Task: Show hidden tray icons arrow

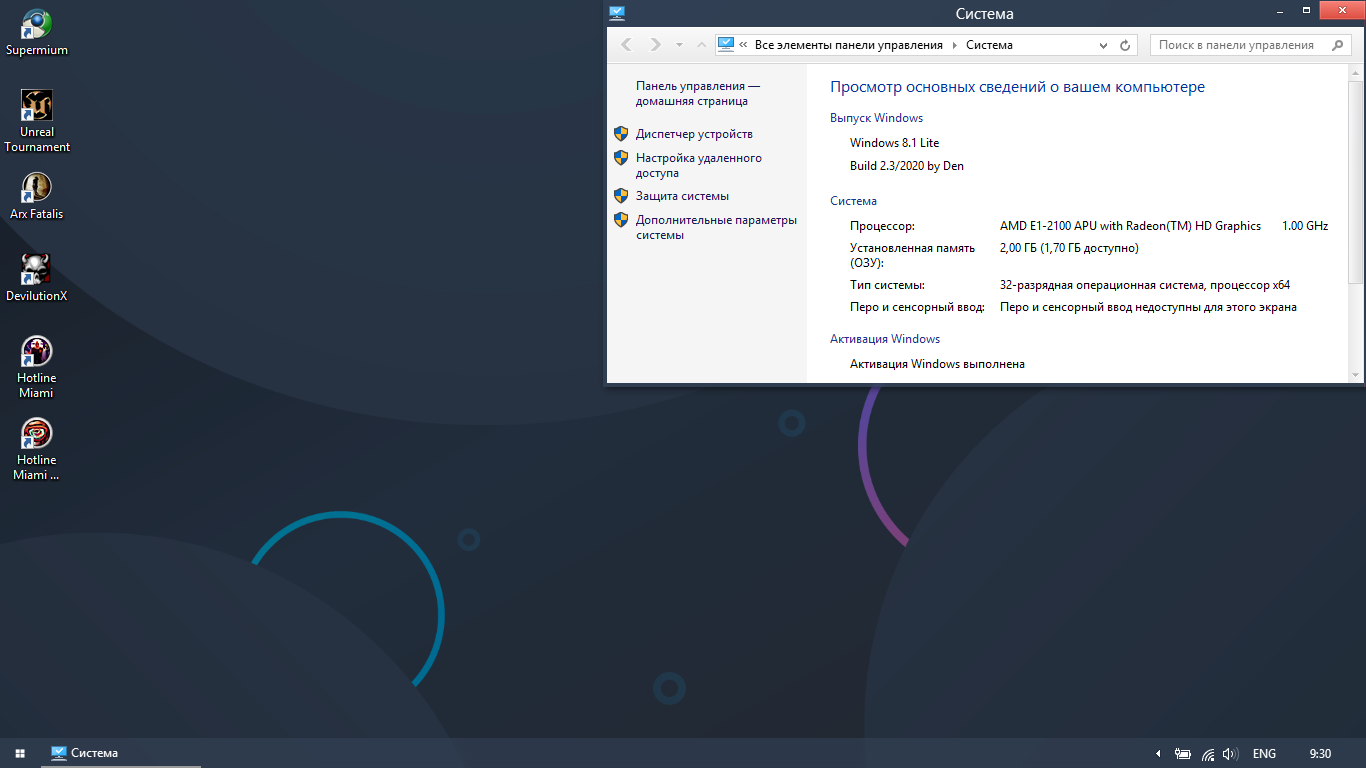Action: coord(1159,753)
